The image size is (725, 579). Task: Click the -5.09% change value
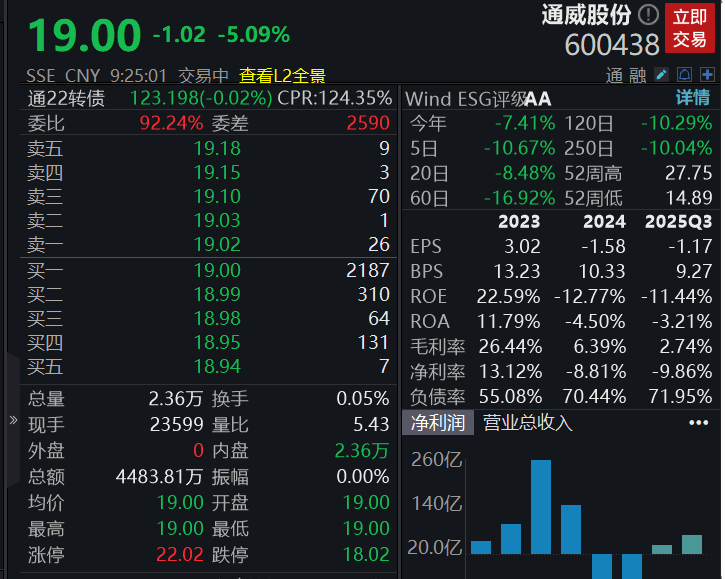(253, 35)
